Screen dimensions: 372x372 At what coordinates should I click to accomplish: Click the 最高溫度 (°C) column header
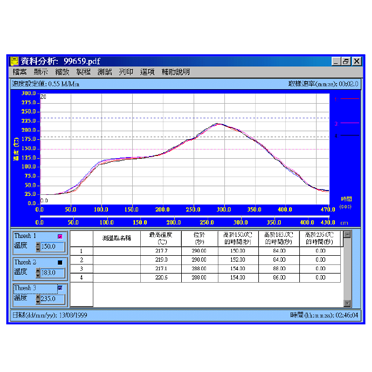[161, 238]
